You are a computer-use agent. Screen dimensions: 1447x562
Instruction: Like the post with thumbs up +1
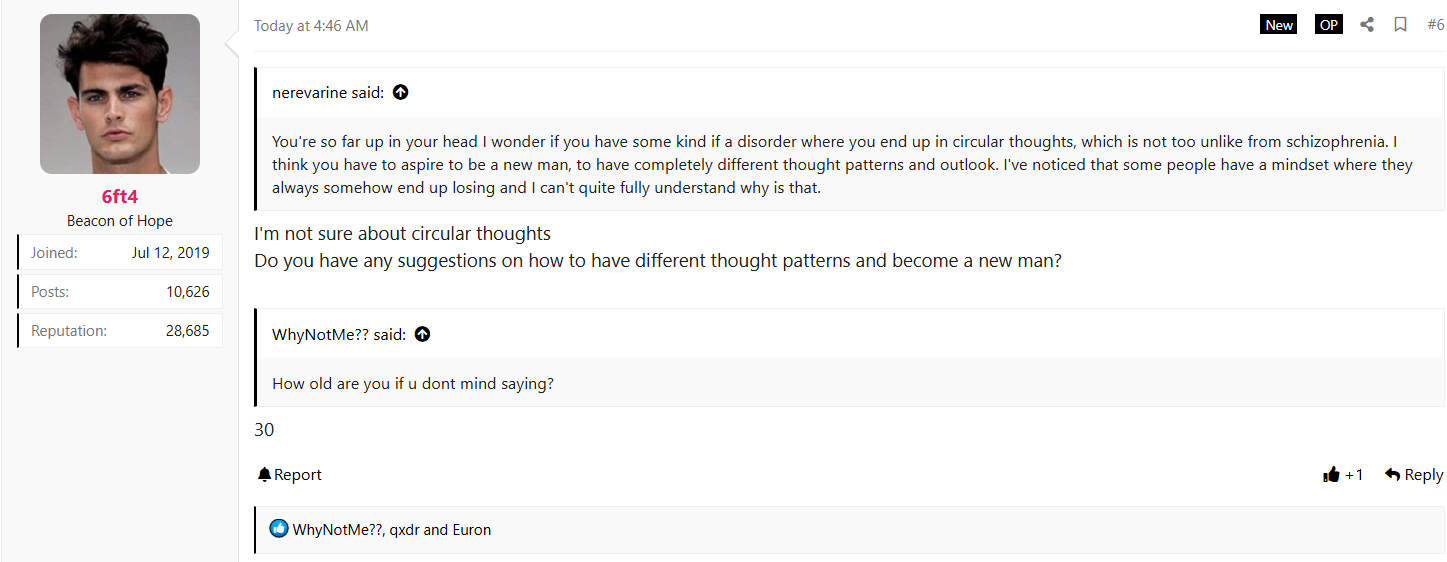(1331, 475)
